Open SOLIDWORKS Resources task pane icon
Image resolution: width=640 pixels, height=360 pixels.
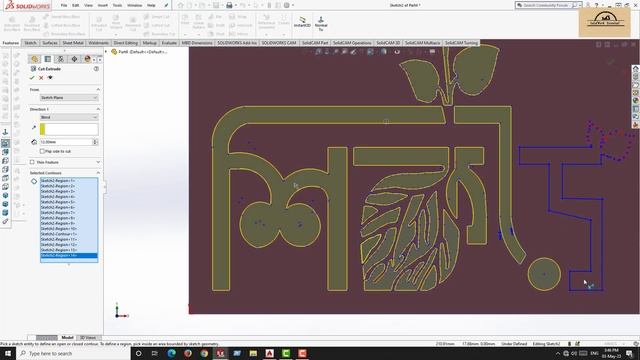tap(636, 69)
